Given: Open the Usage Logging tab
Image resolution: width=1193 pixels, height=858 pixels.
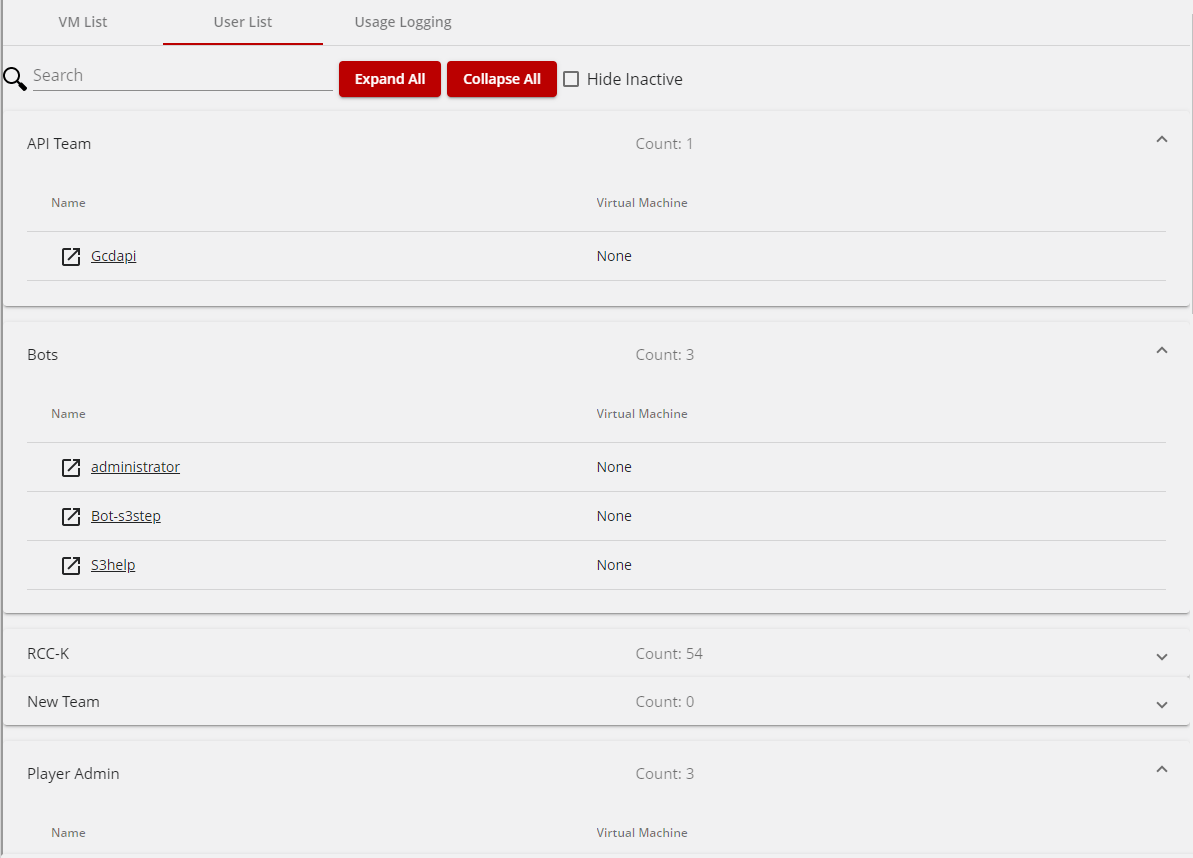Looking at the screenshot, I should 402,21.
